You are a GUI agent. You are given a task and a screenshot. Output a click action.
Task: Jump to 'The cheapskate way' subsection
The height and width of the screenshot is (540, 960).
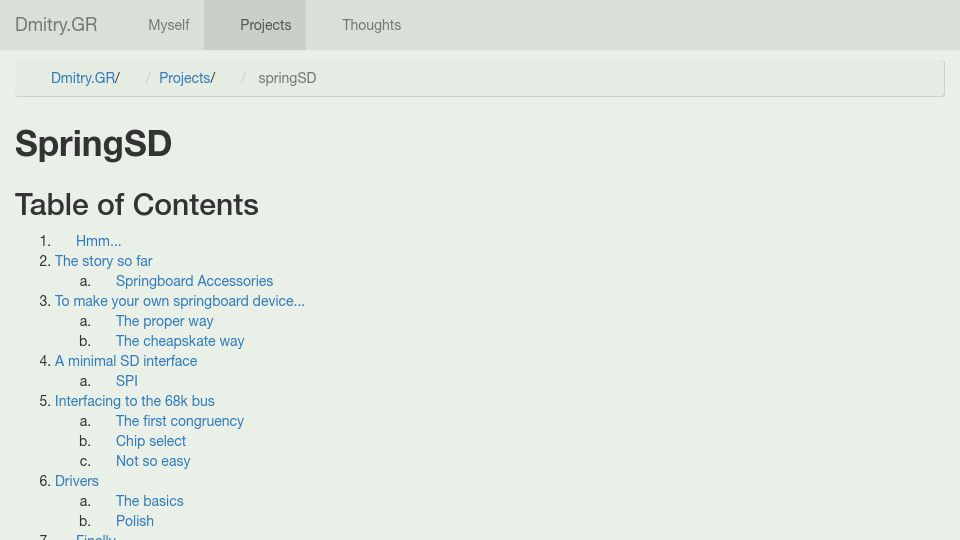(x=180, y=341)
